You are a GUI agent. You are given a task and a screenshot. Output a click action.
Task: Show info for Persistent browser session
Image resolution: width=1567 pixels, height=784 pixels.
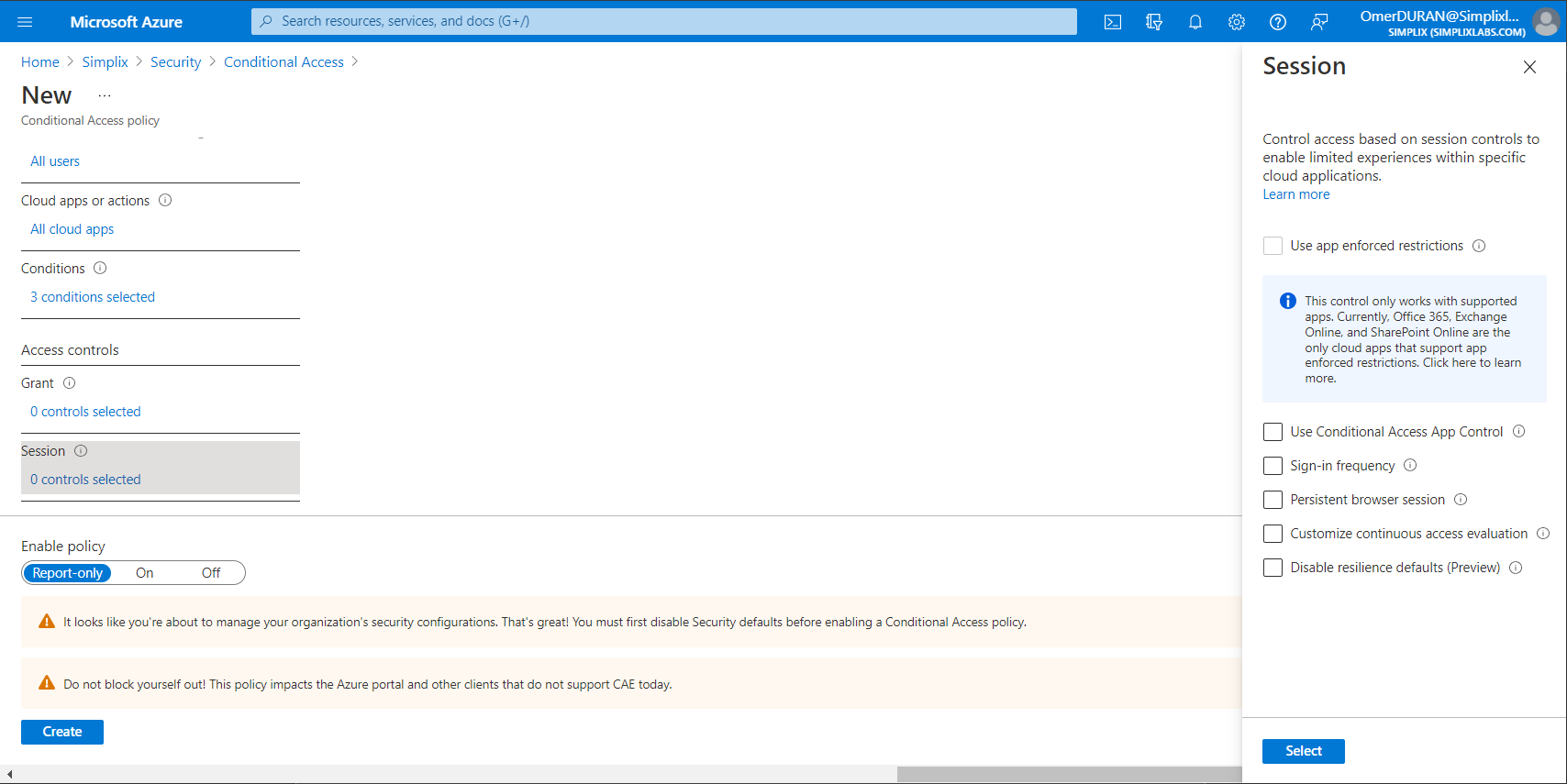click(1461, 499)
